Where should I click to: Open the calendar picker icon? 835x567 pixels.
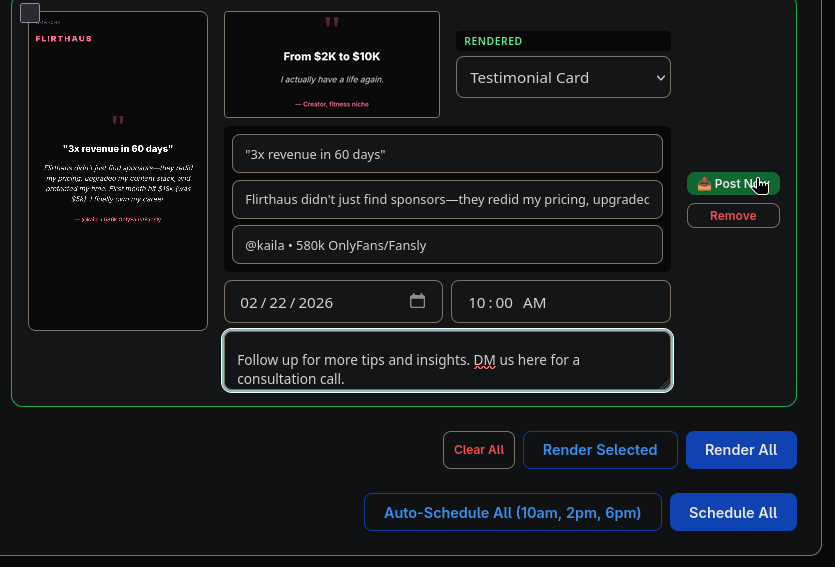click(418, 301)
